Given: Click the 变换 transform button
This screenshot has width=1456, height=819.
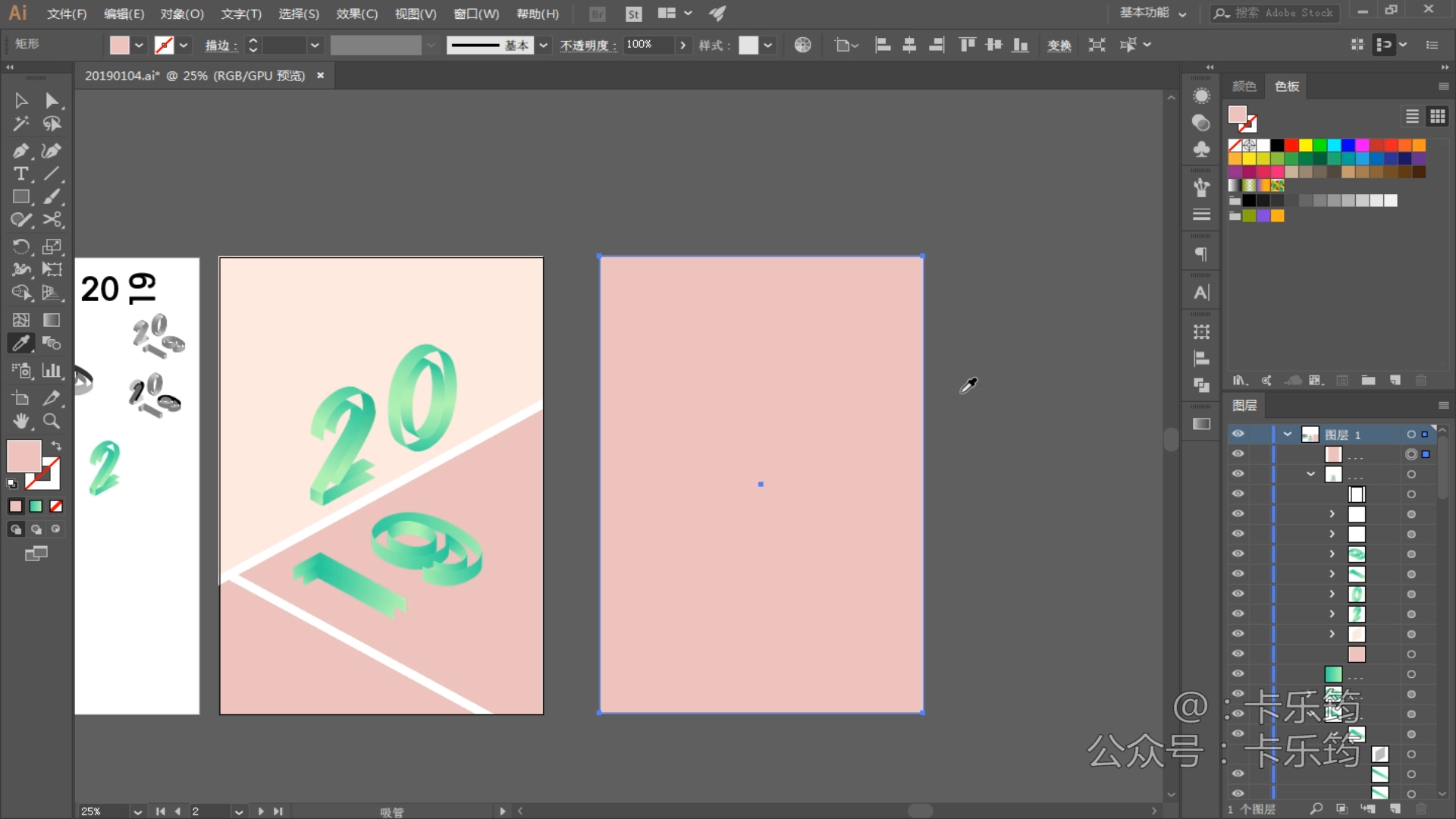Looking at the screenshot, I should [1059, 45].
